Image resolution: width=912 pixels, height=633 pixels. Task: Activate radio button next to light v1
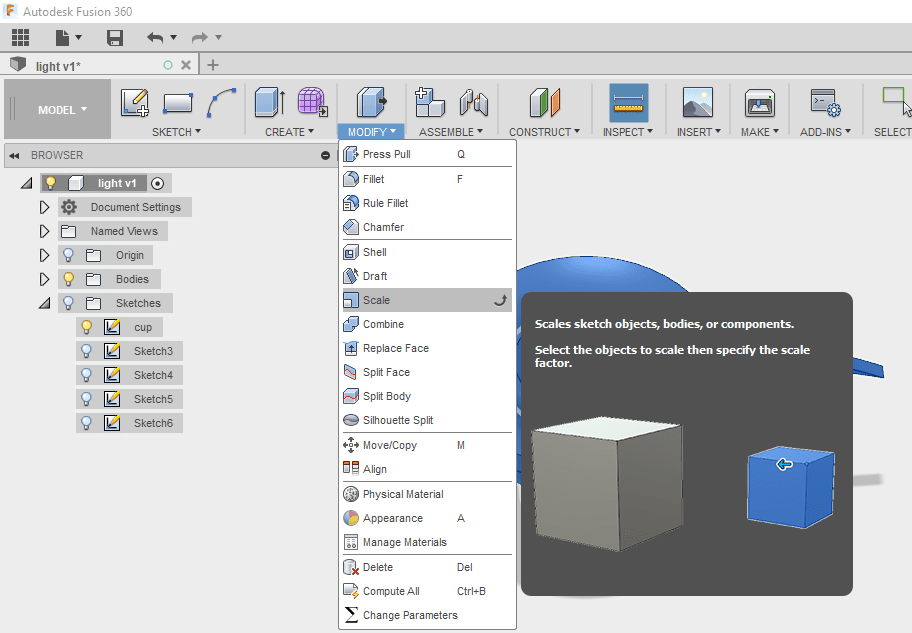(x=157, y=183)
